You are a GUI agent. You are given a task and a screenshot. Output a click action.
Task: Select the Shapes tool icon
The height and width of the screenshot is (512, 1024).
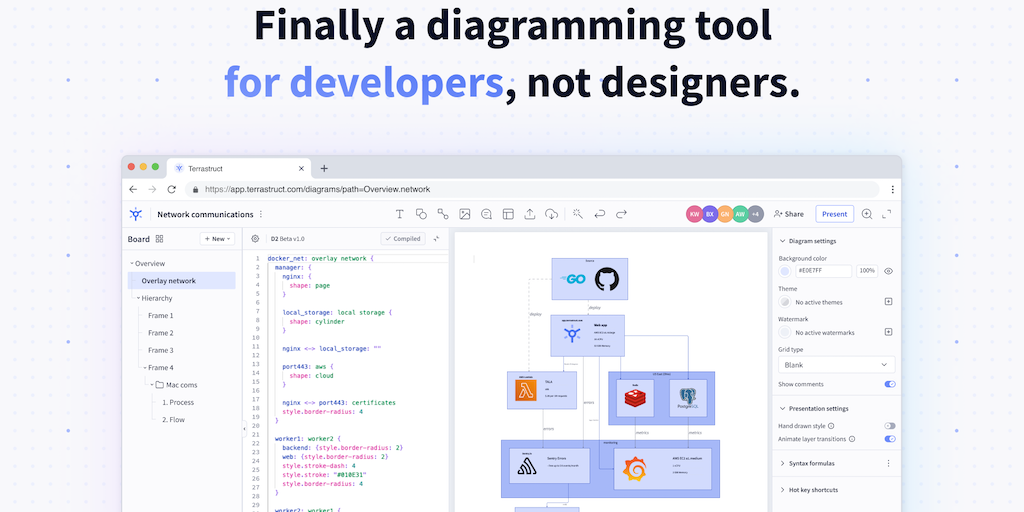click(x=421, y=214)
